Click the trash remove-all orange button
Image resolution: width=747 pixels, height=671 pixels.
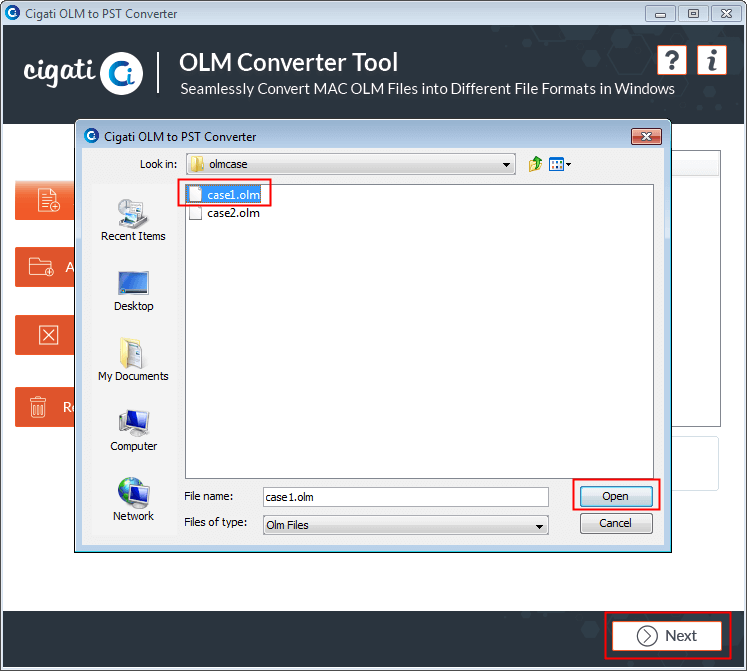coord(45,407)
